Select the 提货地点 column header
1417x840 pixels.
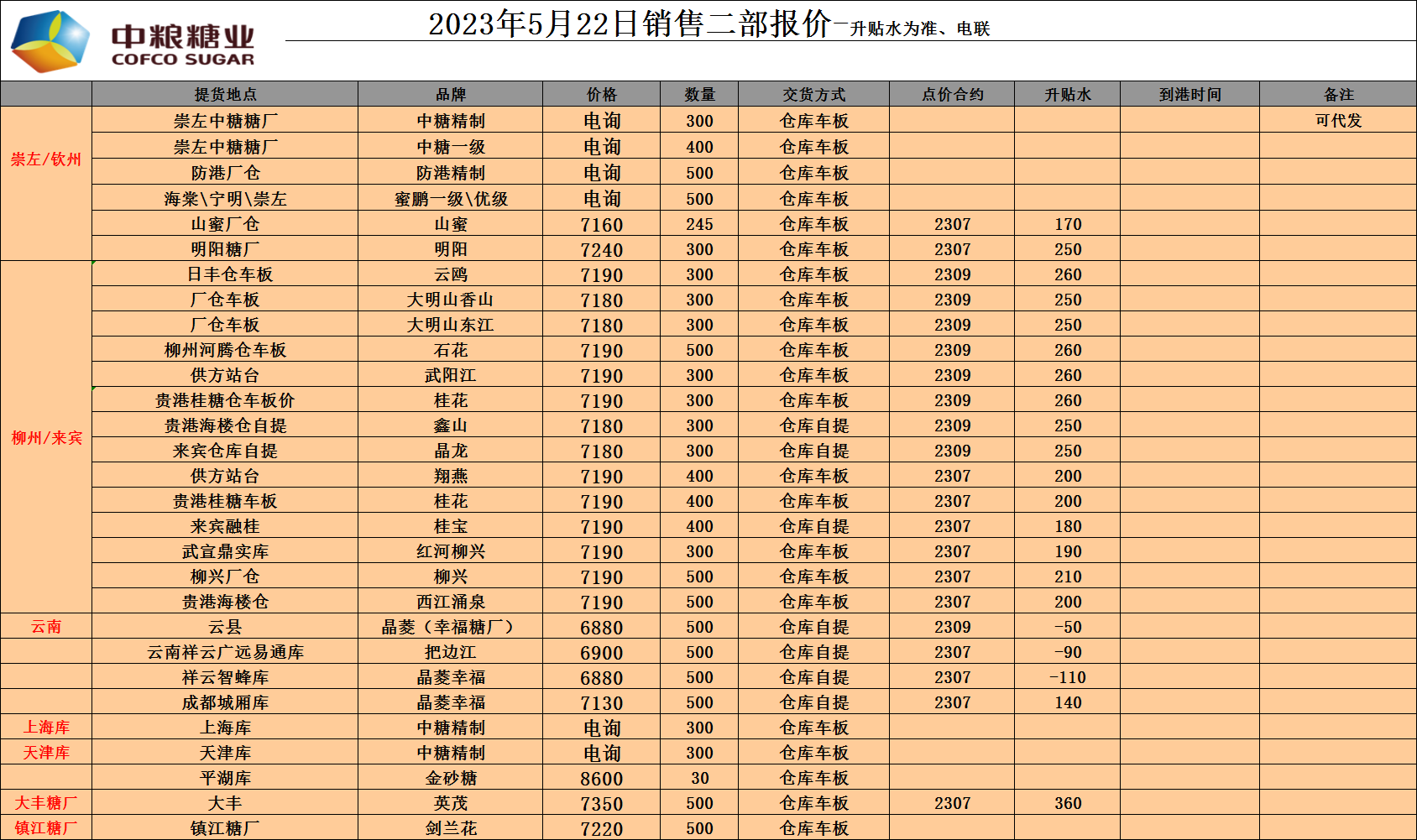pyautogui.click(x=225, y=95)
